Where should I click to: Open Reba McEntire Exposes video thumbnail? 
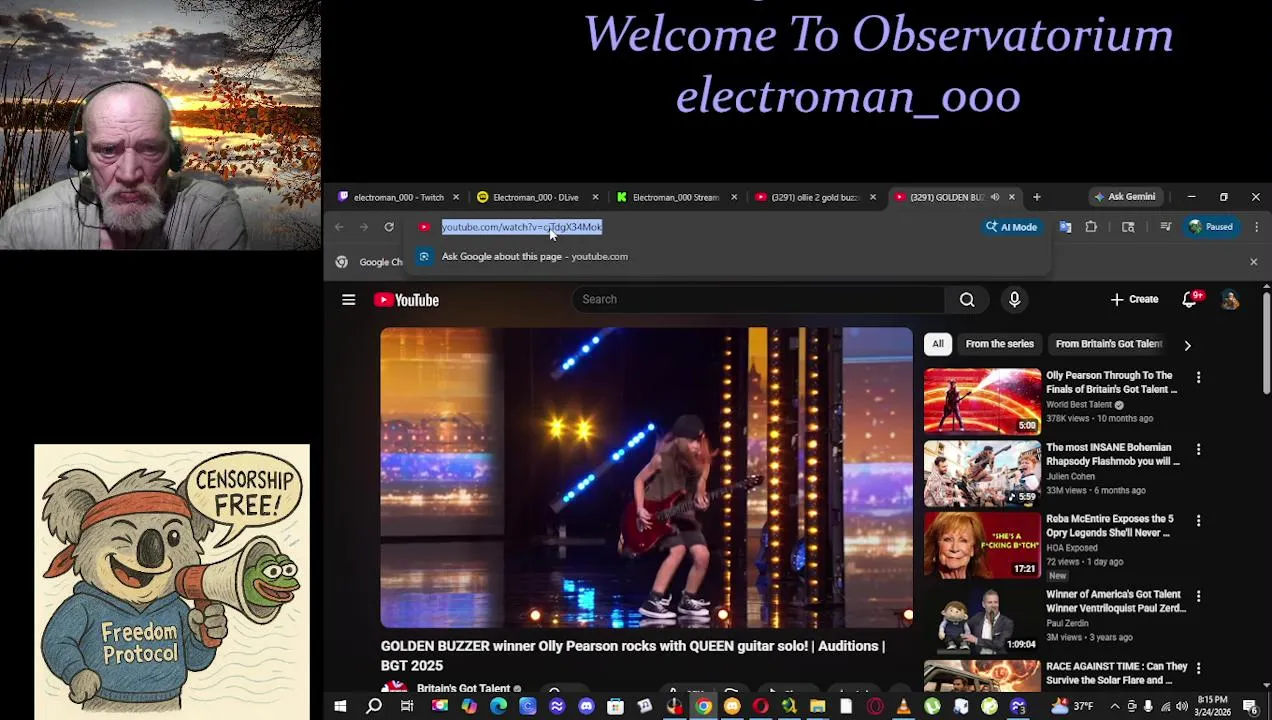tap(982, 545)
